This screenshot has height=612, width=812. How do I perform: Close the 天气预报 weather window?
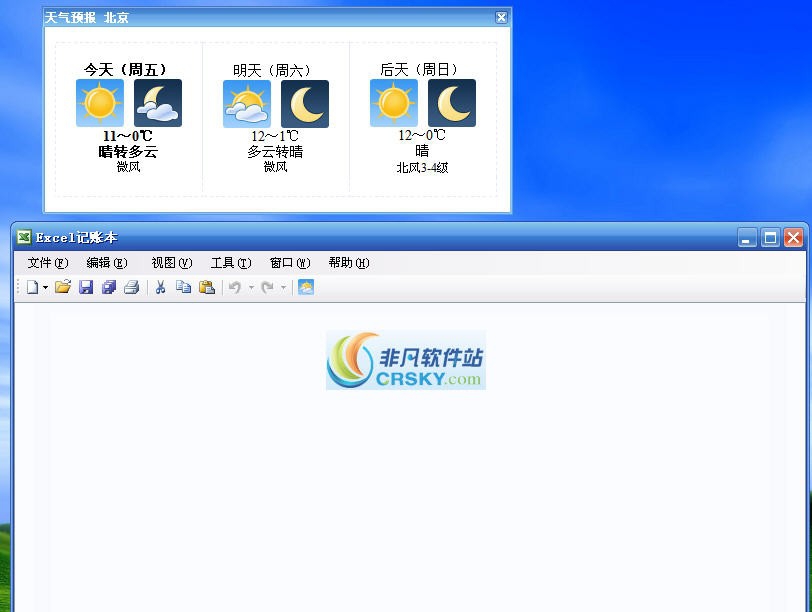pos(500,17)
